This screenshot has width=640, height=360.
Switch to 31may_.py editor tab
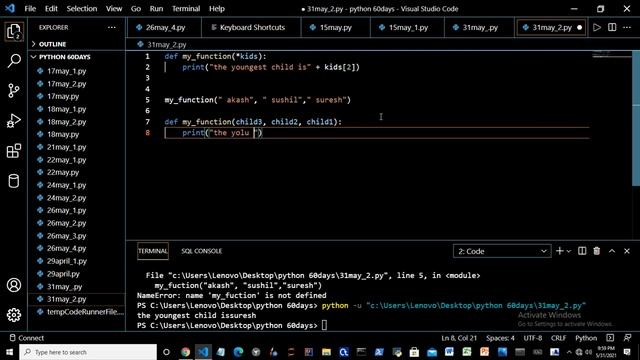pyautogui.click(x=480, y=27)
